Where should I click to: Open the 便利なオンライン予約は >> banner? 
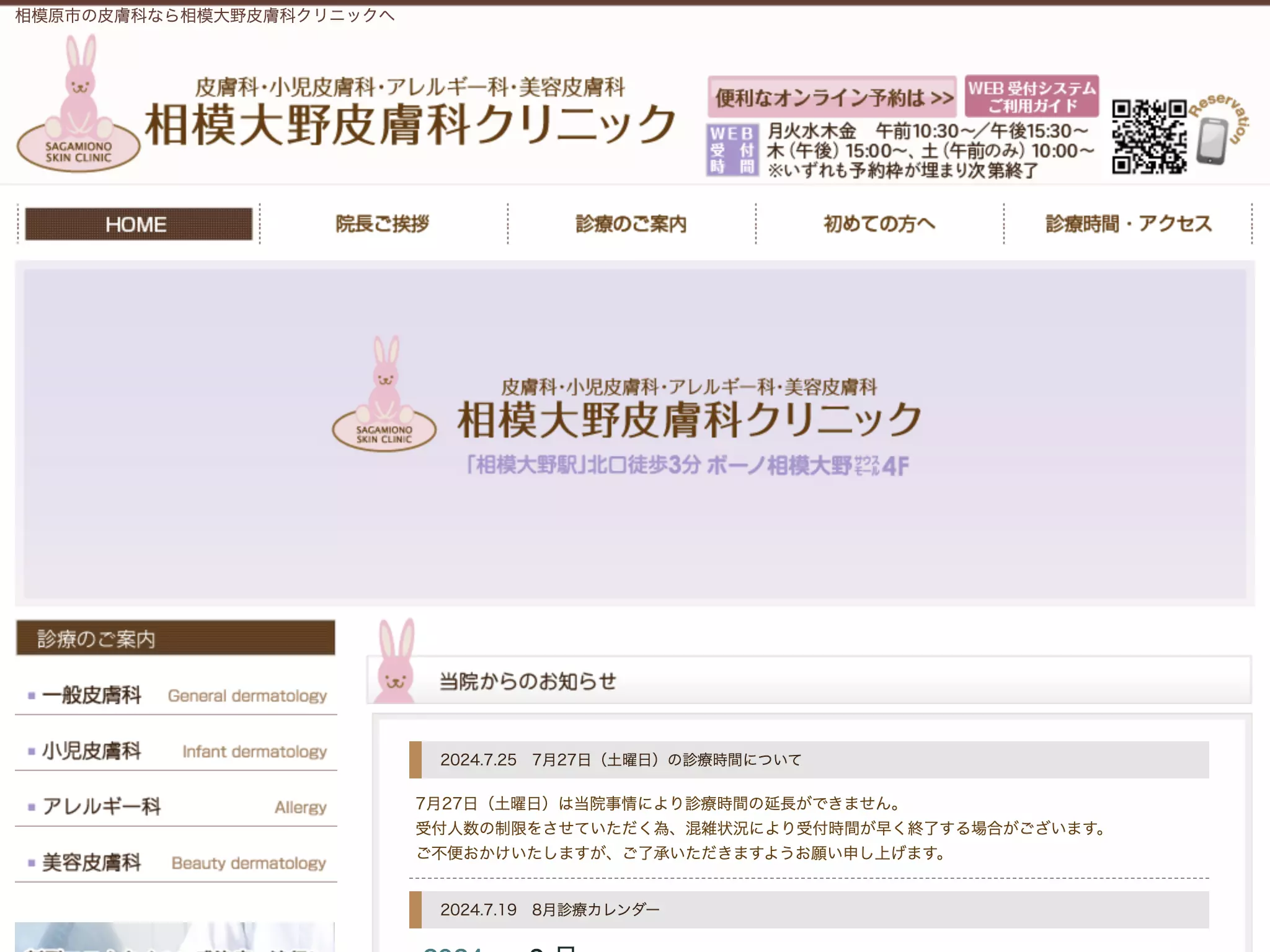click(832, 97)
